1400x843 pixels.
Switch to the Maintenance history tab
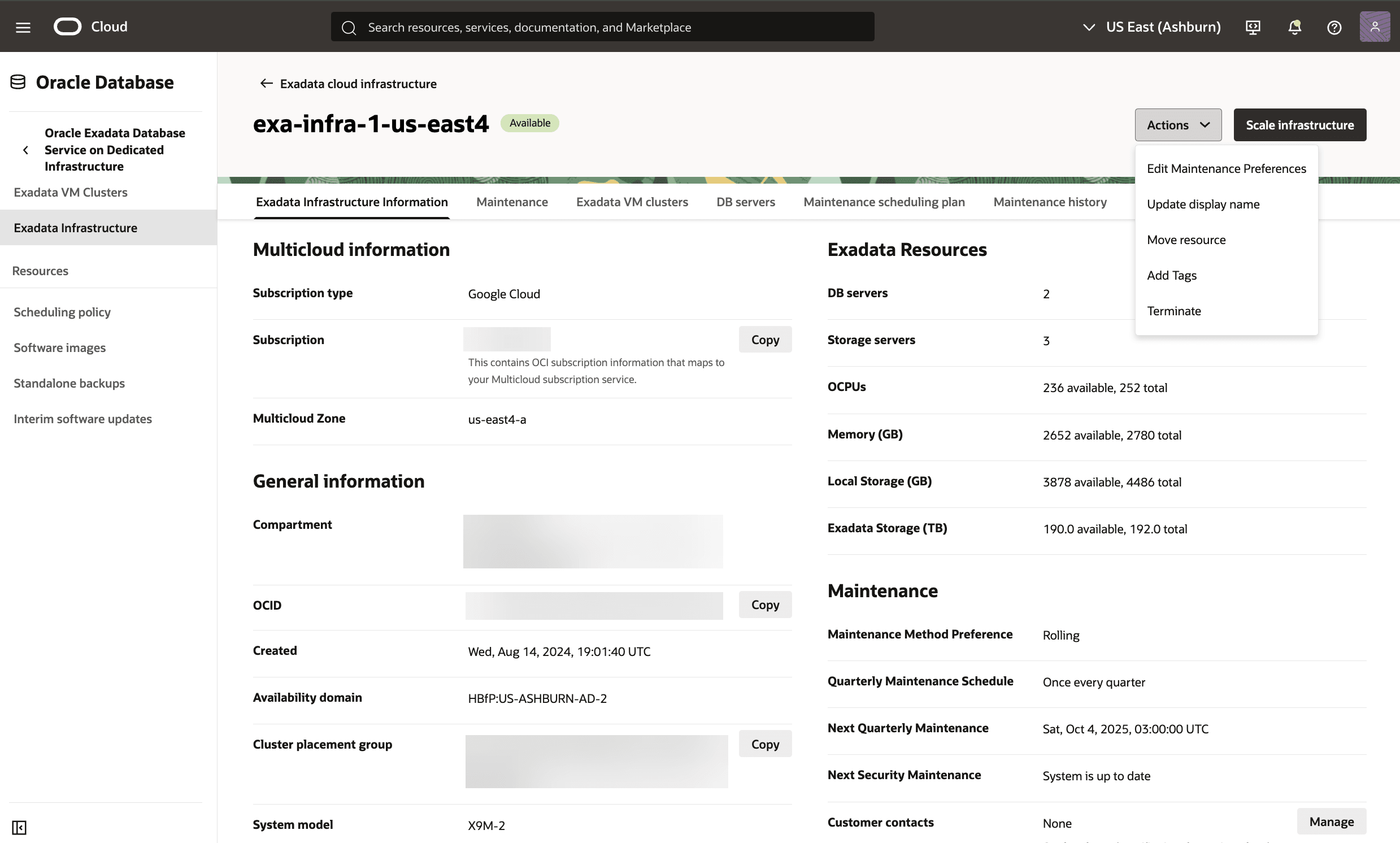tap(1050, 202)
